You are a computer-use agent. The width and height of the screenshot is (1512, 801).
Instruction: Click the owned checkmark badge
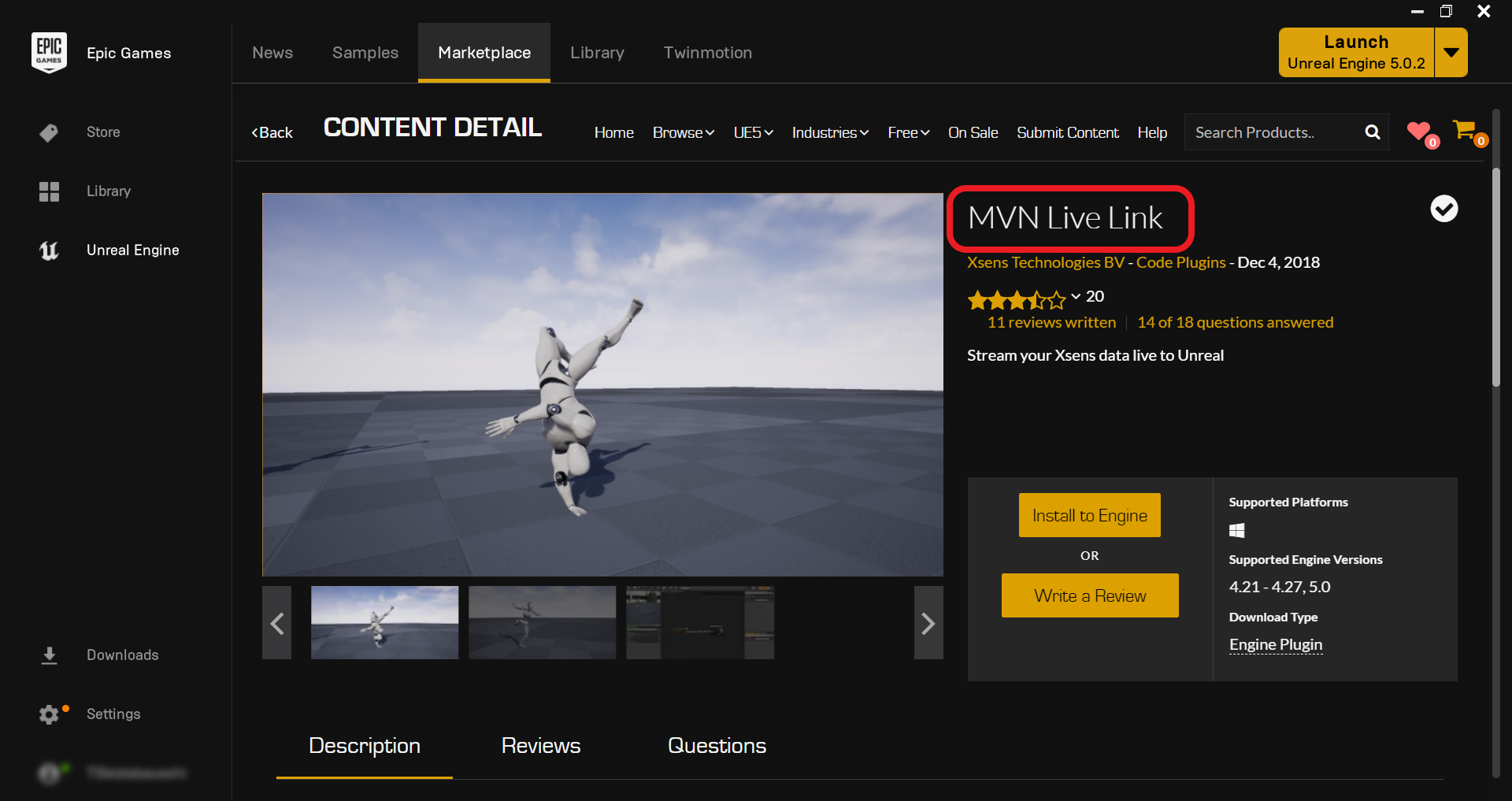coord(1444,209)
